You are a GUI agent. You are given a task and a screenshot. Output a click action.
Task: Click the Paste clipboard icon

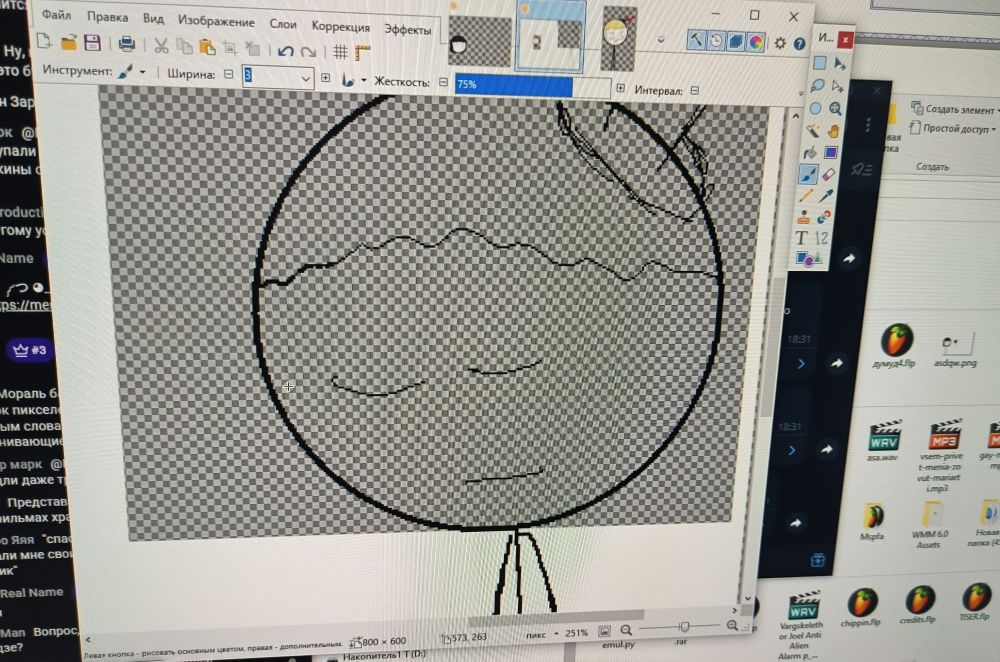click(207, 47)
